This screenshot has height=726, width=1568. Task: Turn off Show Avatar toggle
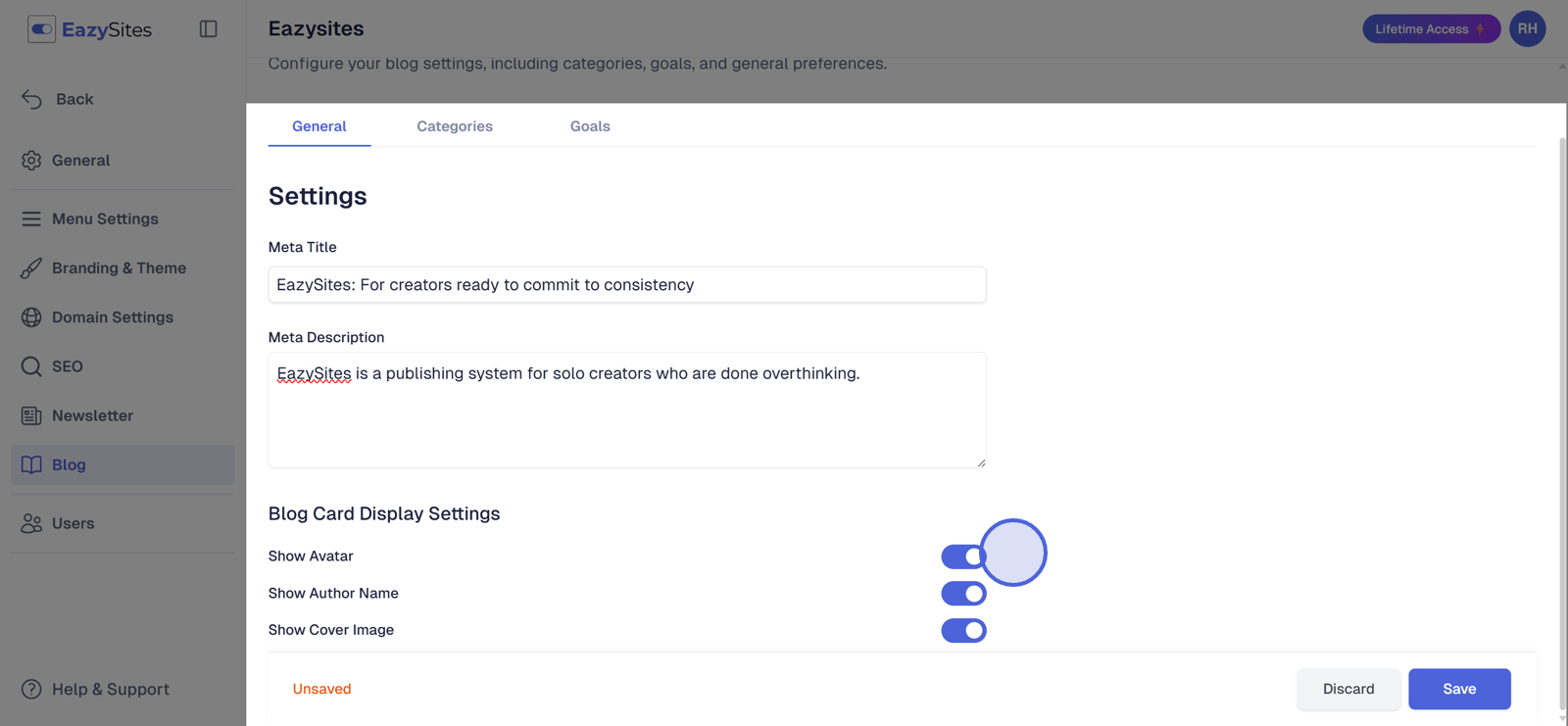963,557
